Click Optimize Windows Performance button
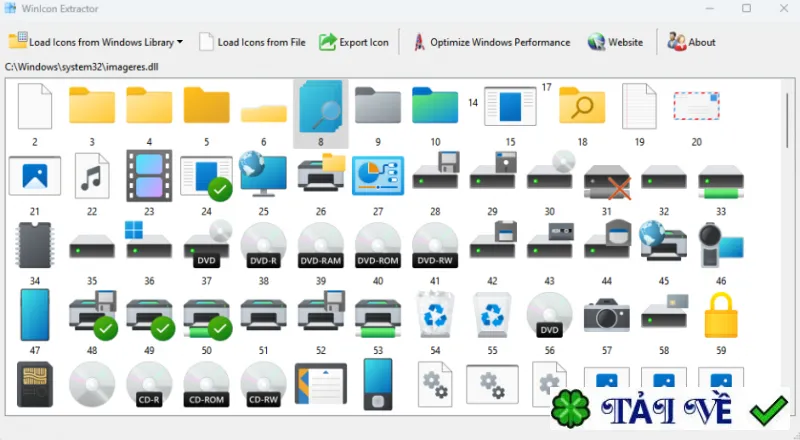The height and width of the screenshot is (440, 800). click(491, 42)
